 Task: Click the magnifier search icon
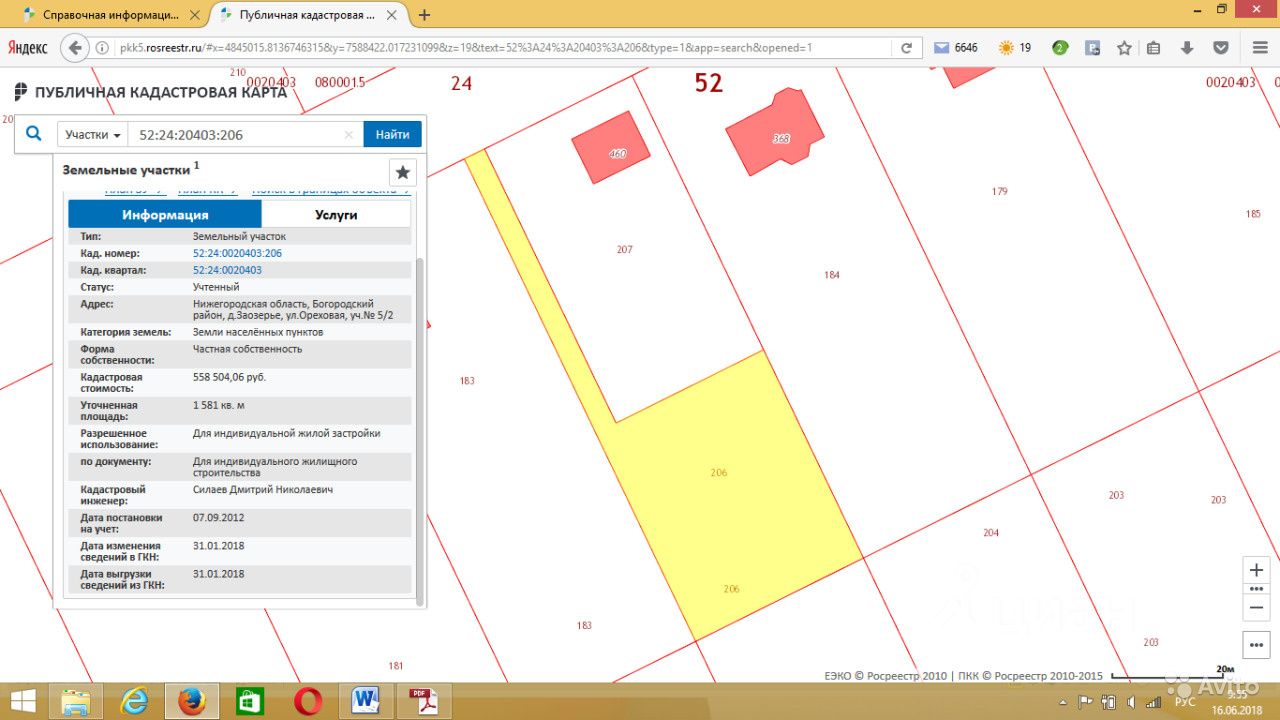point(33,133)
